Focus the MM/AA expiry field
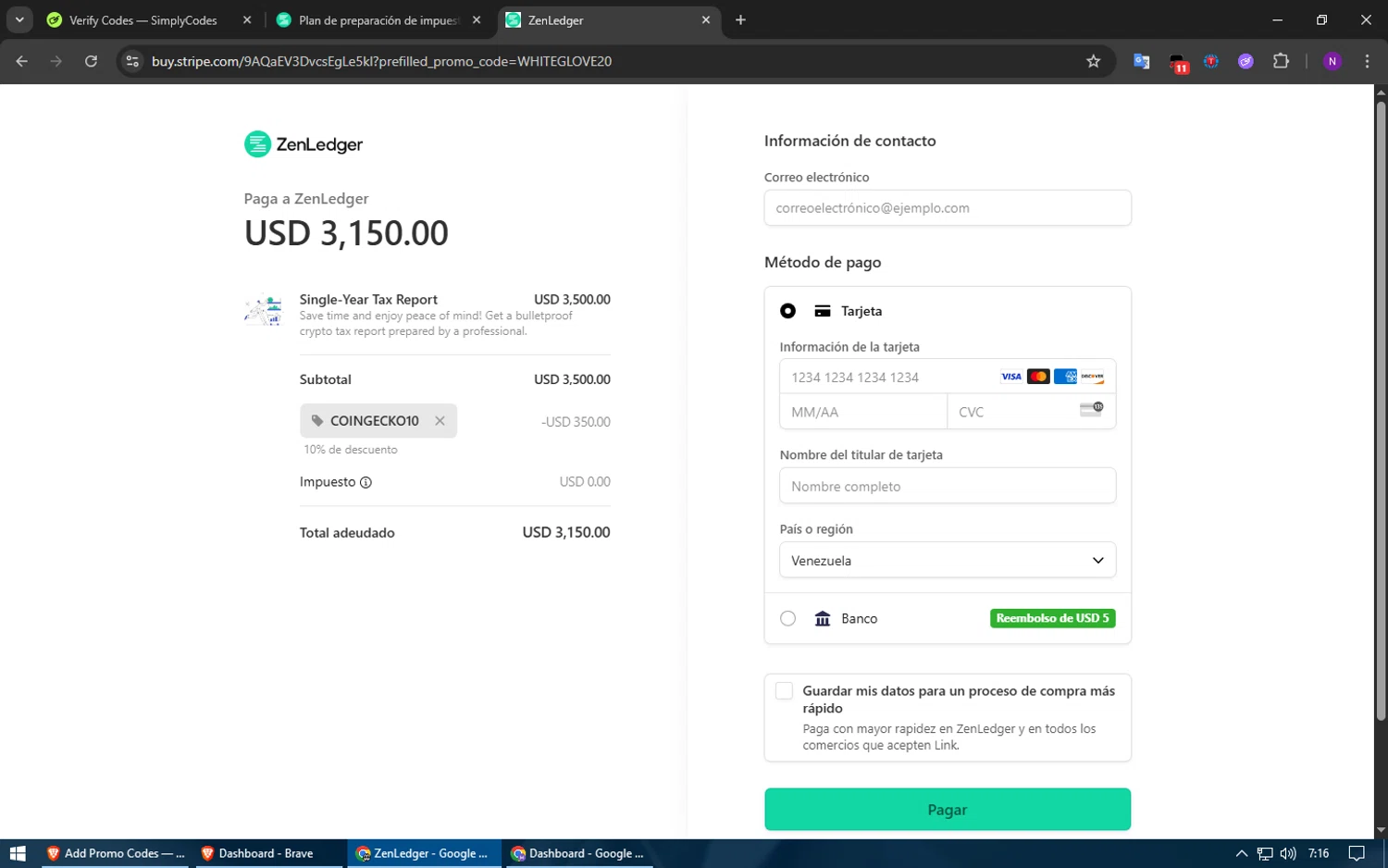The height and width of the screenshot is (868, 1388). (x=863, y=412)
